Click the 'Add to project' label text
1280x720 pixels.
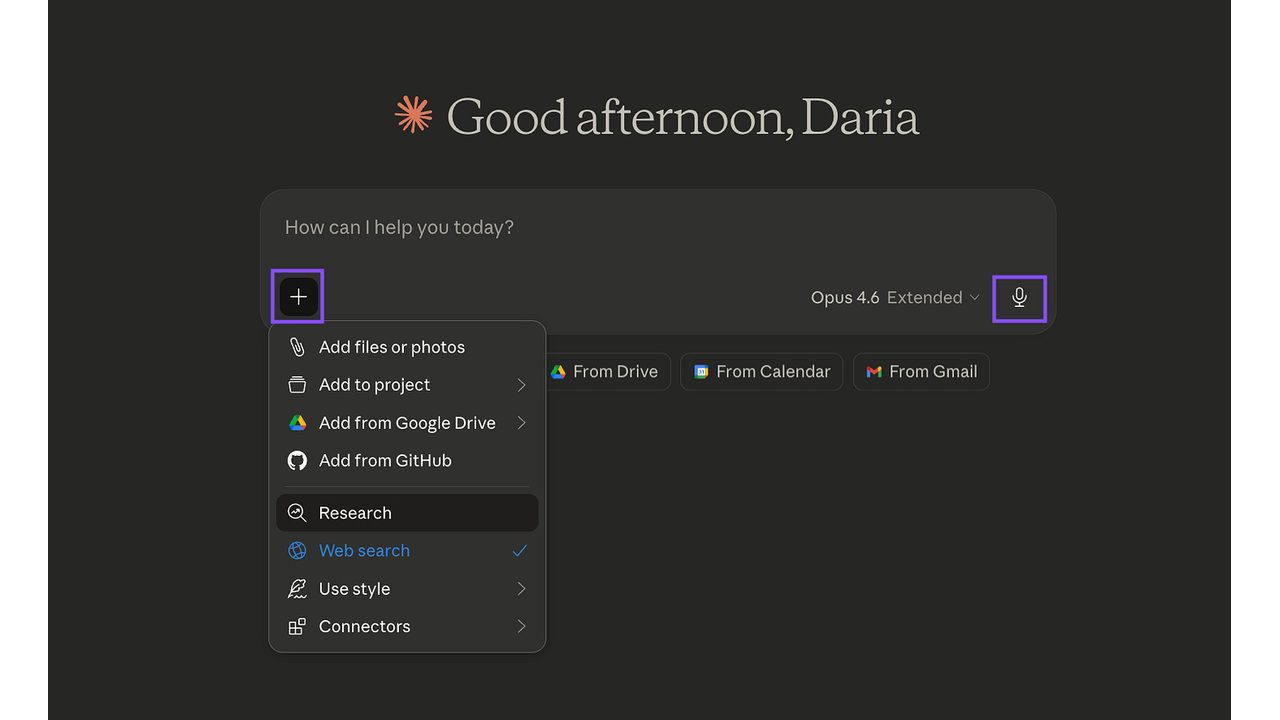pos(374,385)
